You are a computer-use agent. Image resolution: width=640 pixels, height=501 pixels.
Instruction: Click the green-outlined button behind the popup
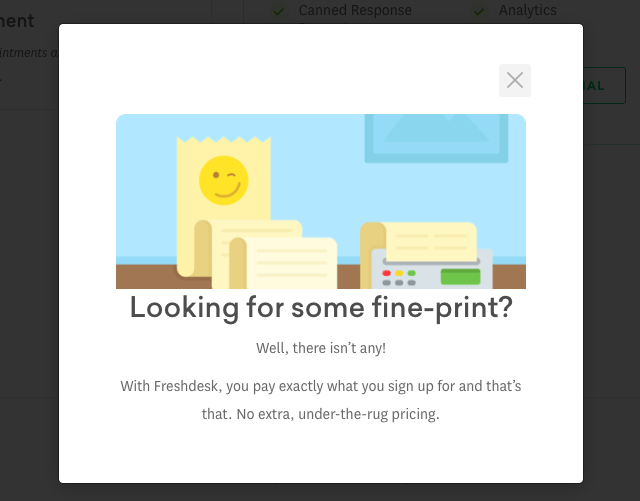pyautogui.click(x=605, y=86)
